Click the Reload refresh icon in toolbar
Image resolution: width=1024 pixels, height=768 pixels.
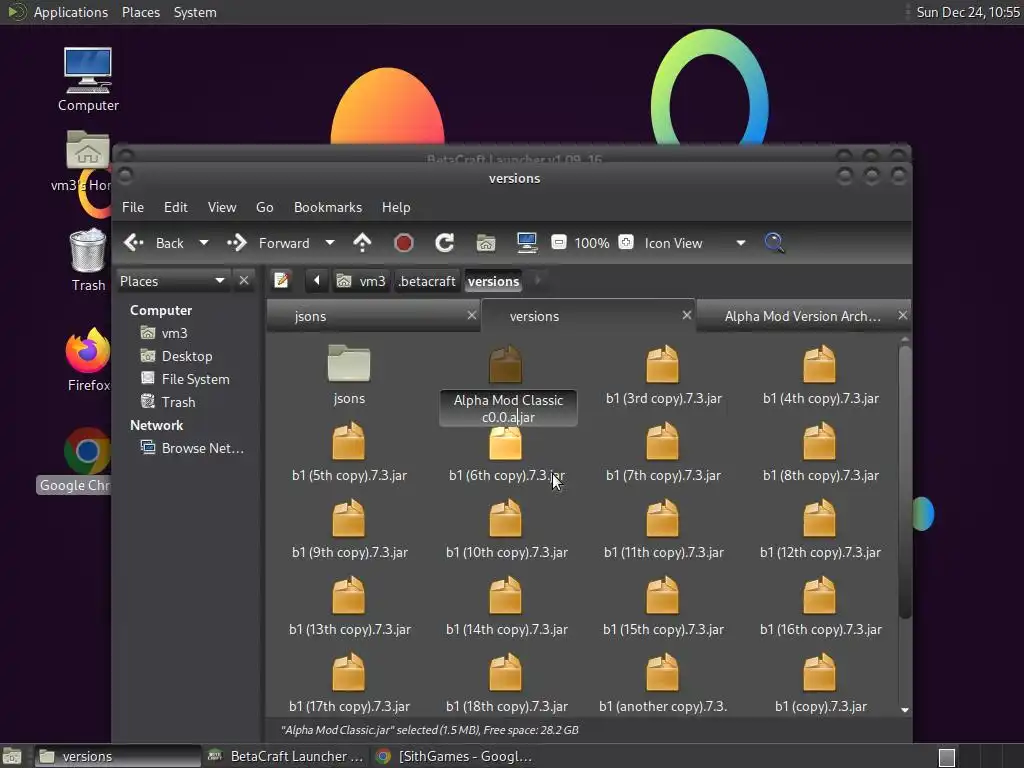(445, 243)
